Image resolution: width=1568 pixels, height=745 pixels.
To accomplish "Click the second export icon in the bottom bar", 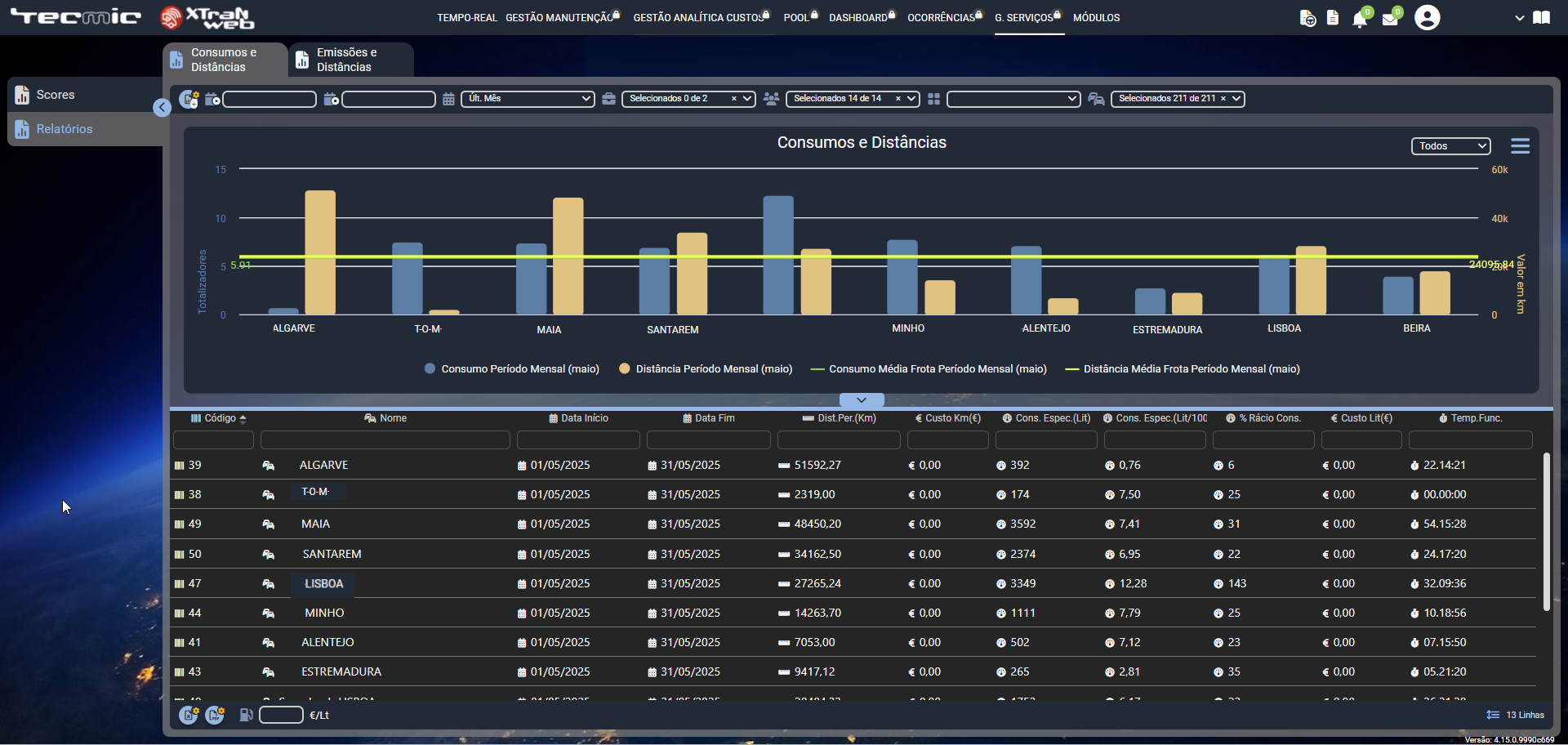I will 215,716.
